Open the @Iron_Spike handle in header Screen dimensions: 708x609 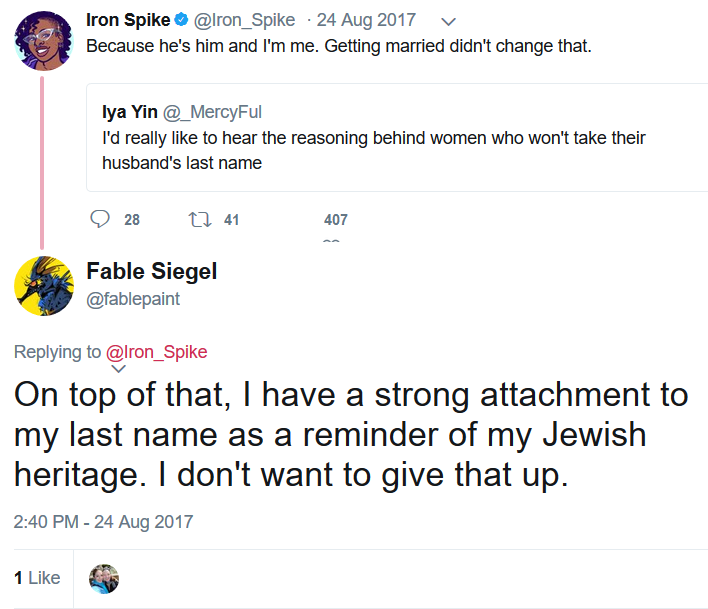(244, 20)
